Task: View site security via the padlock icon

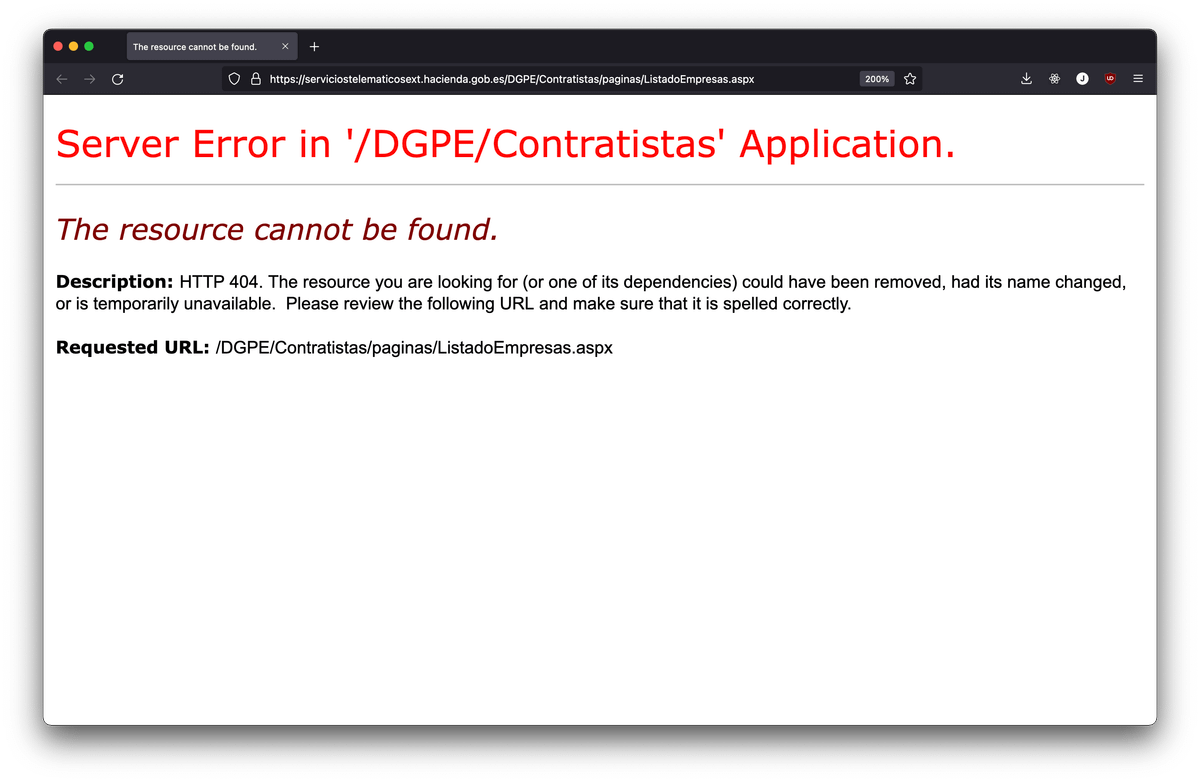Action: (x=255, y=79)
